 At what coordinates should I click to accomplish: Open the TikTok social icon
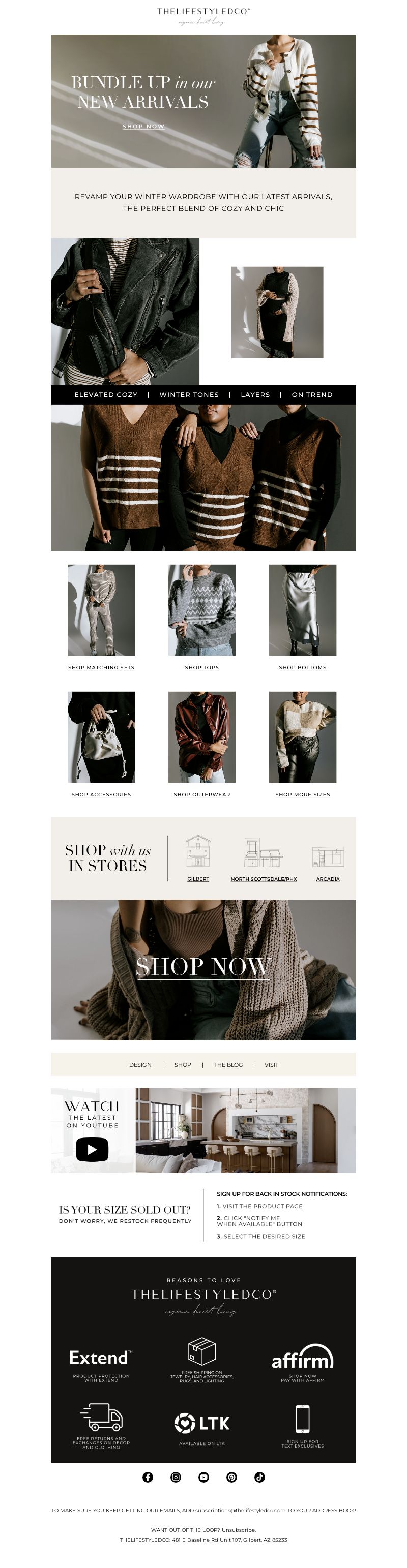[x=259, y=1477]
